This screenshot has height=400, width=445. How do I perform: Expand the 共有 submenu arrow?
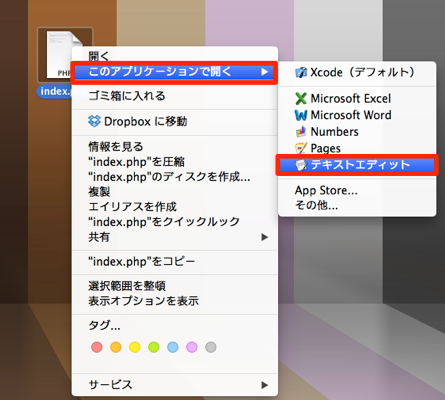265,237
